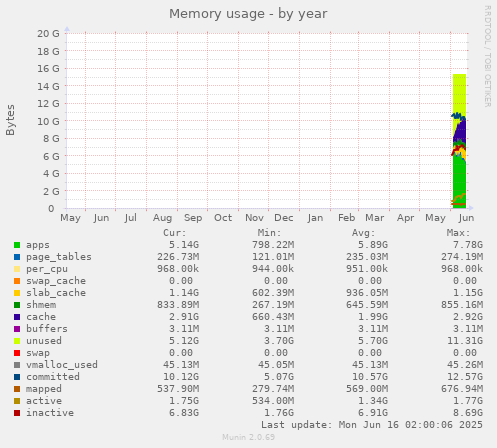Click committed max value 12.57G
This screenshot has height=448, width=497.
[465, 377]
